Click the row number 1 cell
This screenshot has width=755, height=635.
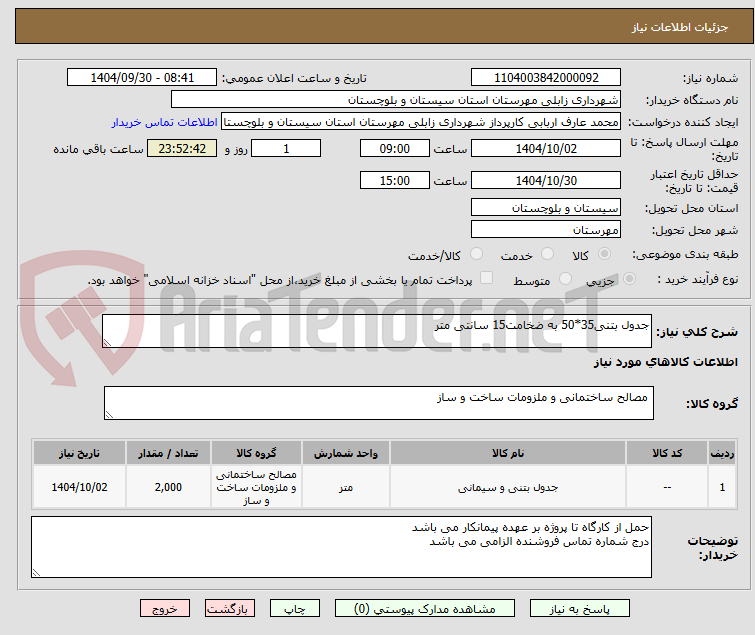coord(722,487)
